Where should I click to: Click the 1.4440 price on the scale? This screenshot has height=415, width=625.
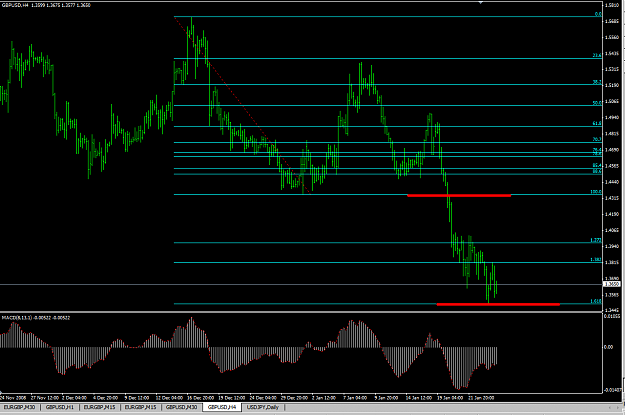coord(612,182)
